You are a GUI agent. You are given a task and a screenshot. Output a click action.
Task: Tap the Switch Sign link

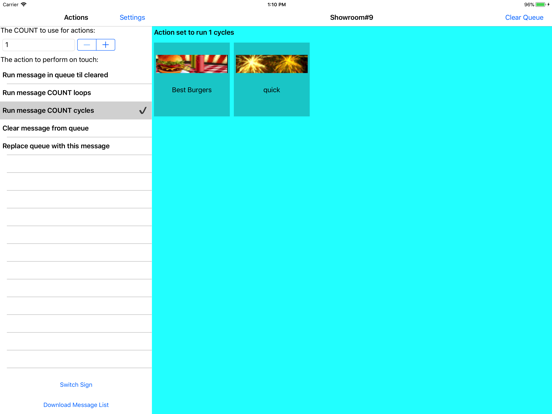click(76, 384)
